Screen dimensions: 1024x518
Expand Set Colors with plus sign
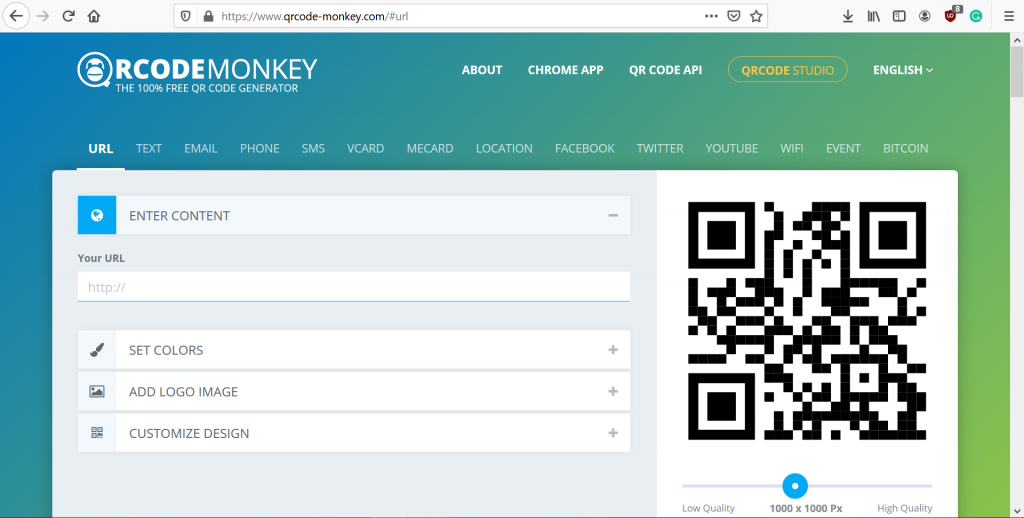point(613,350)
